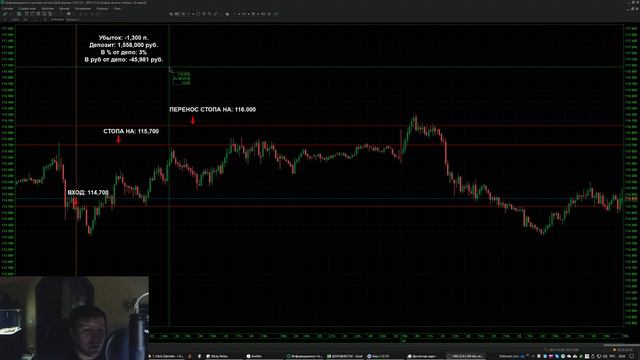Click the taskbar clock

[622, 356]
